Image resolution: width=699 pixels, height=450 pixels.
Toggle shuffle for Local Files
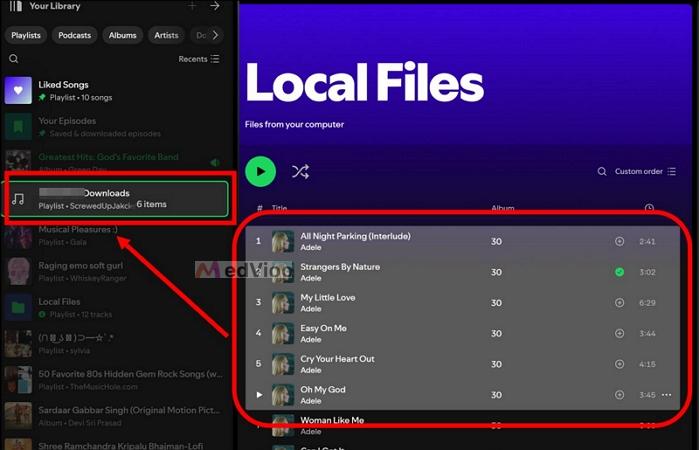click(300, 172)
